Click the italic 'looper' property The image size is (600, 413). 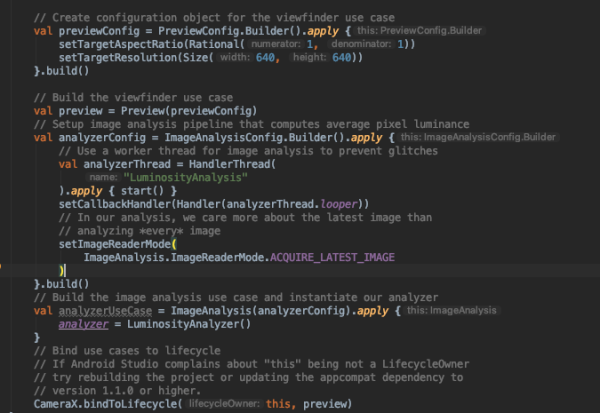(x=339, y=204)
